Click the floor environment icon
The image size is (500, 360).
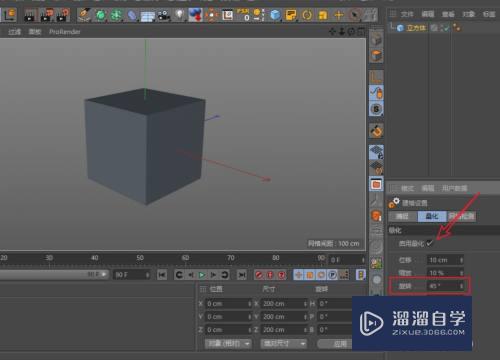147,16
